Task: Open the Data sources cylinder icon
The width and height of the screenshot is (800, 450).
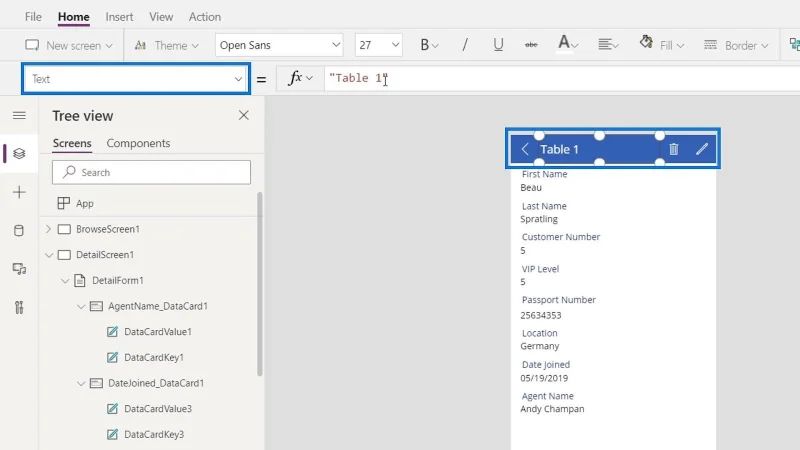Action: 19,231
